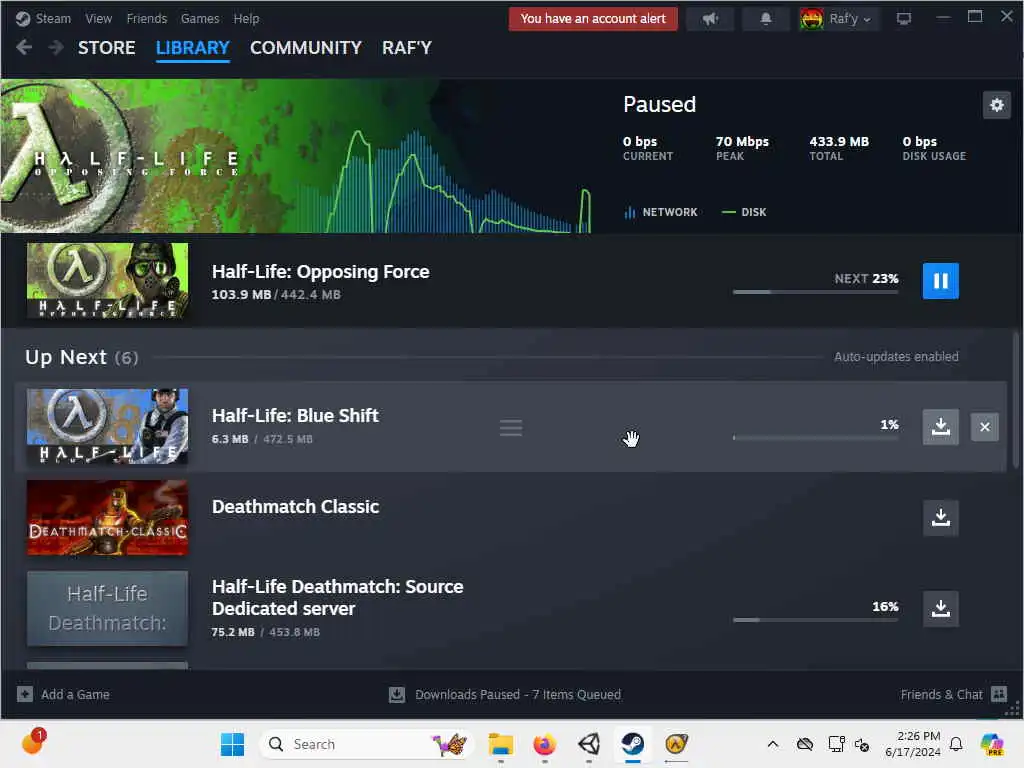The height and width of the screenshot is (768, 1024).
Task: Download Deathmatch Classic now
Action: click(x=940, y=518)
